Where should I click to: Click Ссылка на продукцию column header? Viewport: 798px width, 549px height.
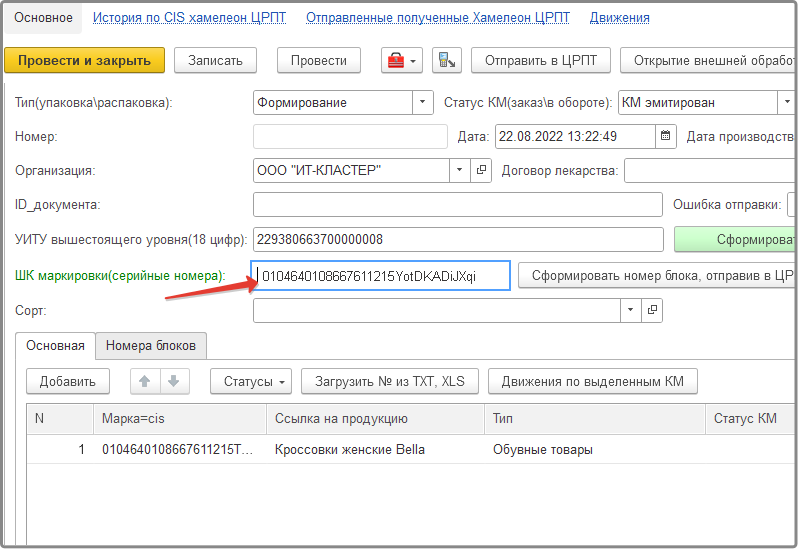(375, 419)
